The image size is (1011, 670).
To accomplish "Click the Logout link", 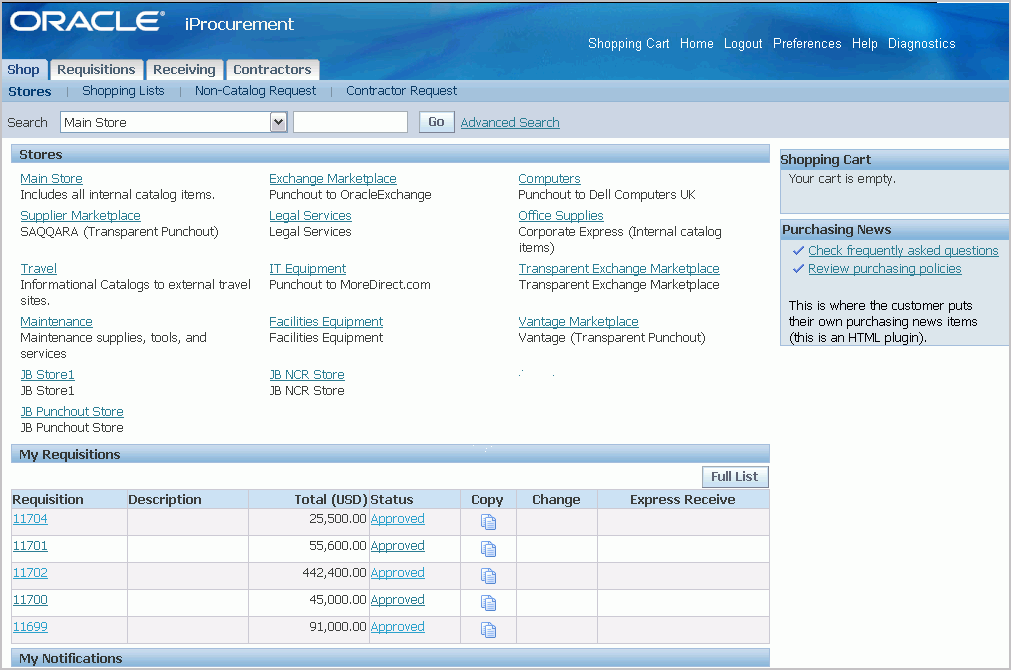I will click(x=743, y=44).
